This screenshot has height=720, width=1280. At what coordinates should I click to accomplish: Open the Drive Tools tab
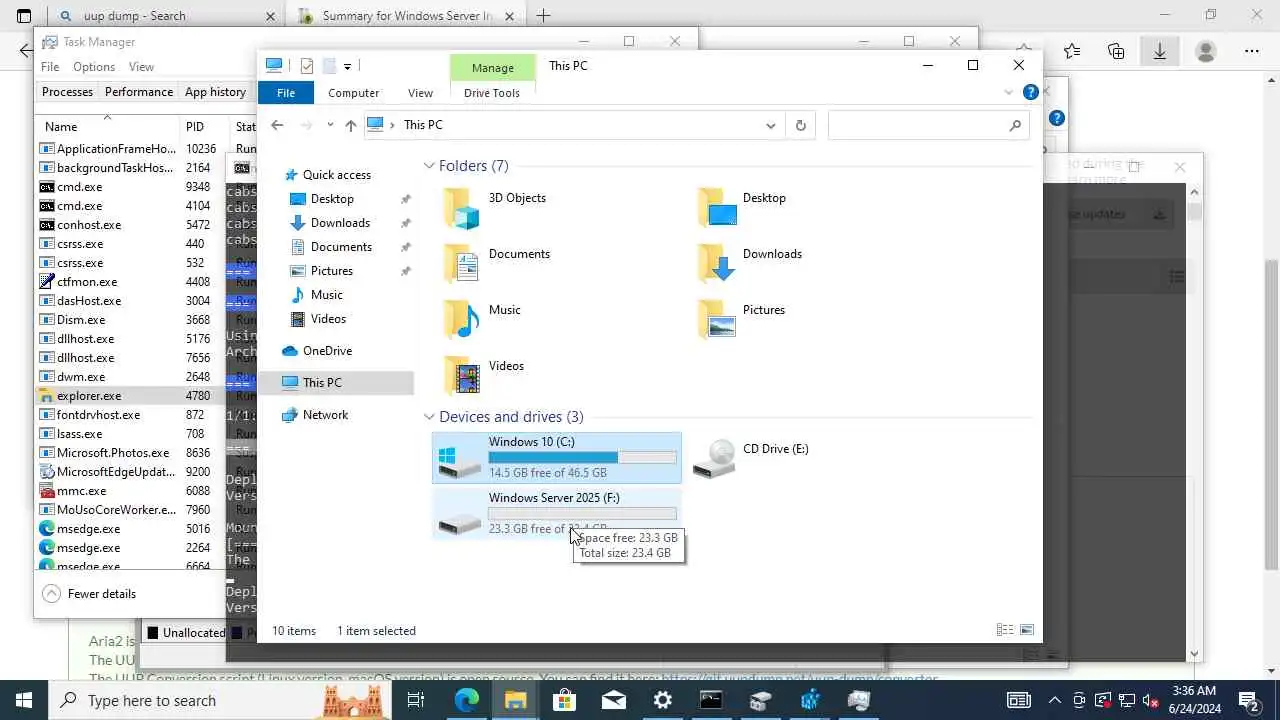492,93
